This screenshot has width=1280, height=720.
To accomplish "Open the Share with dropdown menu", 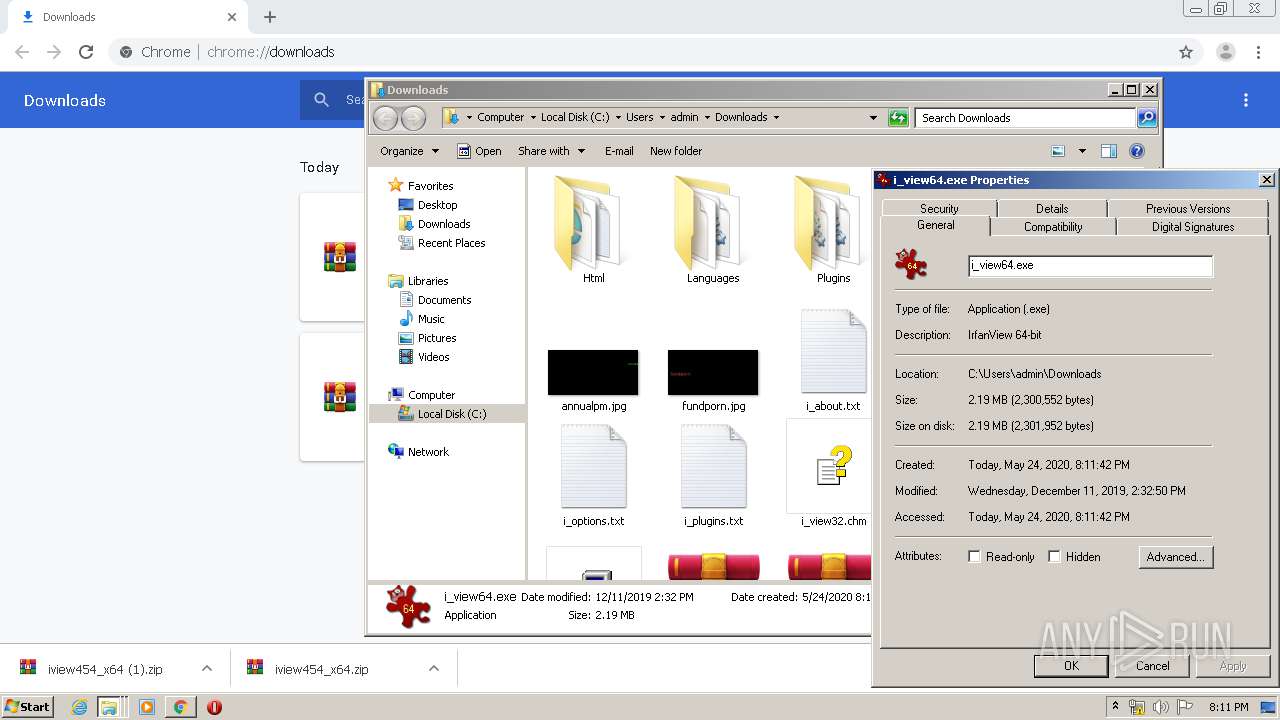I will (551, 151).
